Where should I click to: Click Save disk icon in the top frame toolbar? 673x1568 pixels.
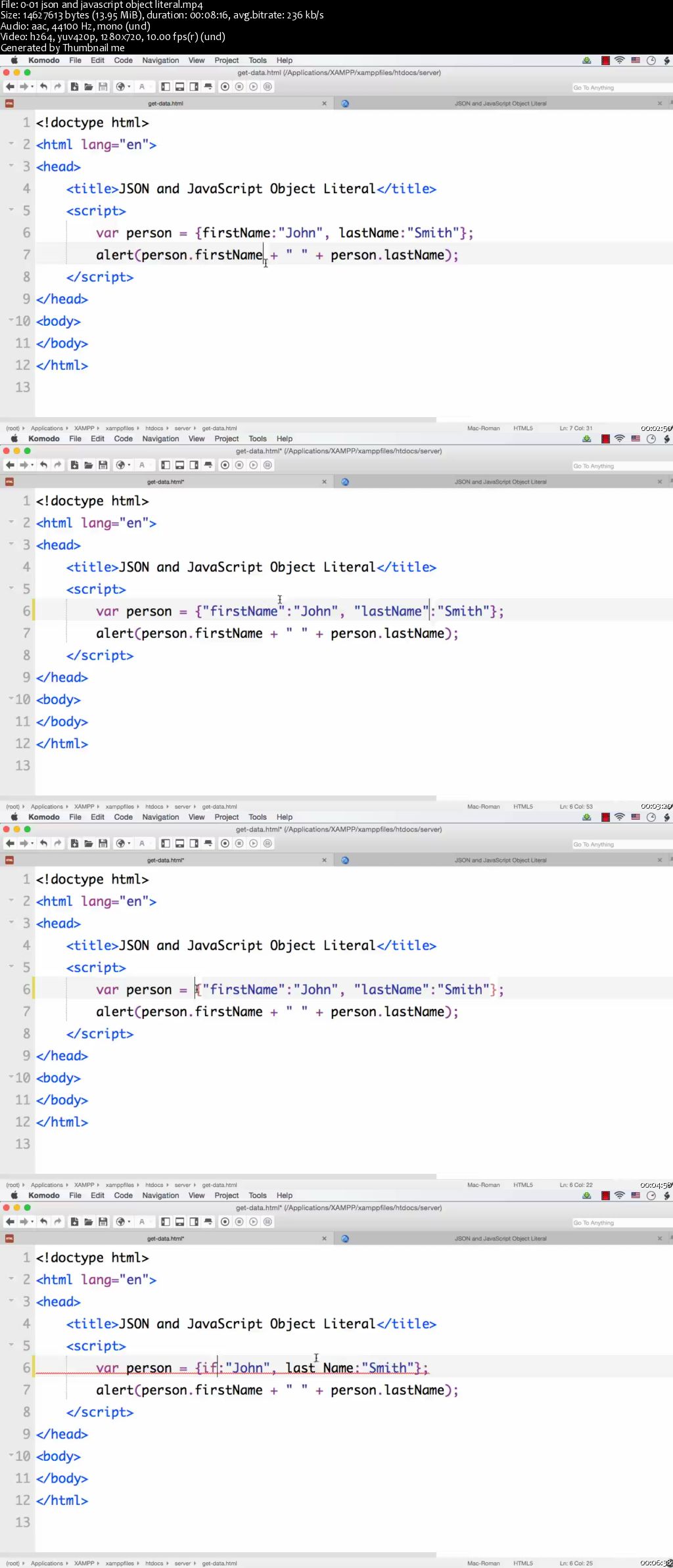(x=103, y=87)
